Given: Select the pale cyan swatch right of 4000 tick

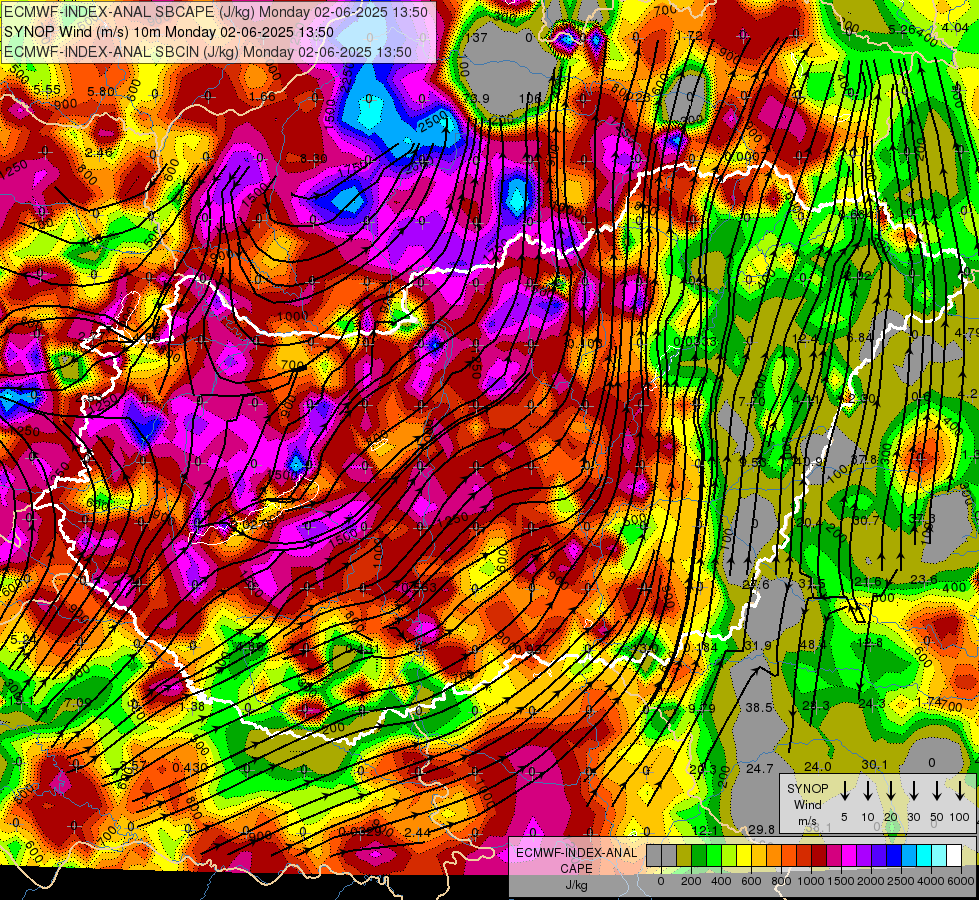Looking at the screenshot, I should point(939,855).
